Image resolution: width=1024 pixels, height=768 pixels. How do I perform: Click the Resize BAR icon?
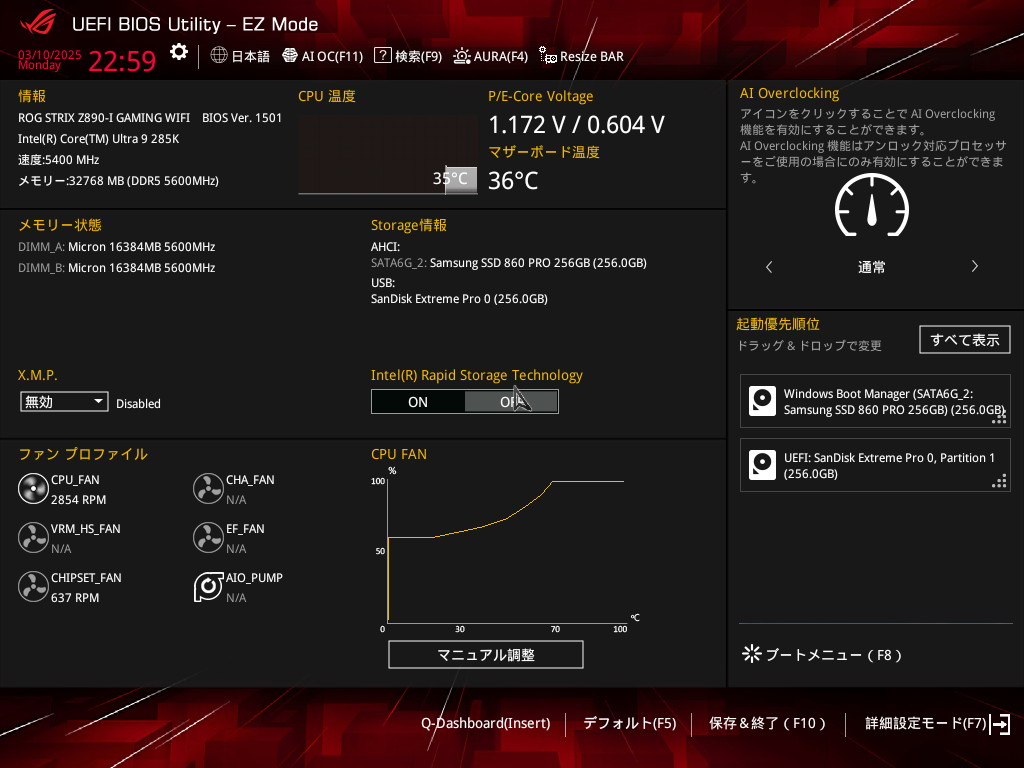(547, 56)
